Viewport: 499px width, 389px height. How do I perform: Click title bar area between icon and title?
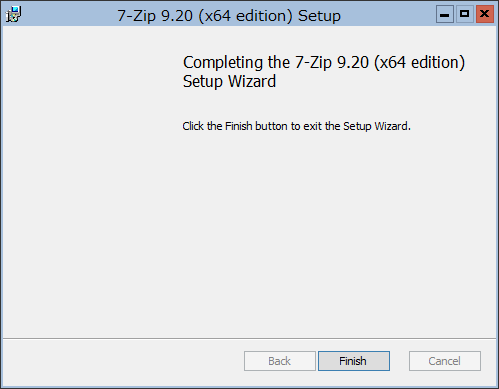pyautogui.click(x=69, y=15)
